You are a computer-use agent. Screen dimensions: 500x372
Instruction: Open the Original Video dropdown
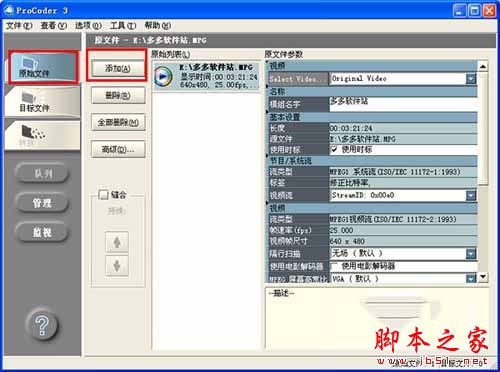[471, 79]
